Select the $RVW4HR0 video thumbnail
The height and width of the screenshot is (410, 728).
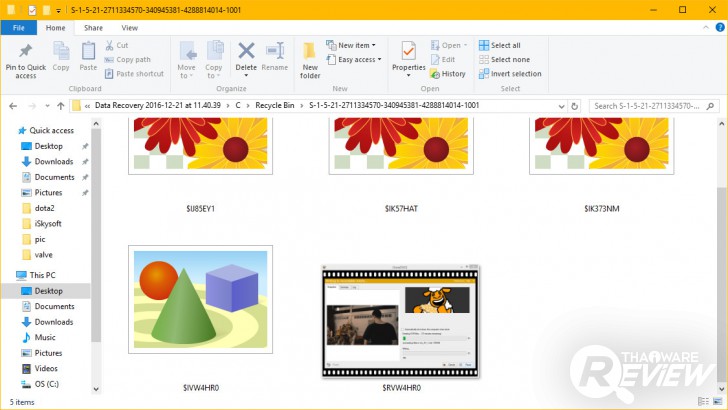point(401,321)
